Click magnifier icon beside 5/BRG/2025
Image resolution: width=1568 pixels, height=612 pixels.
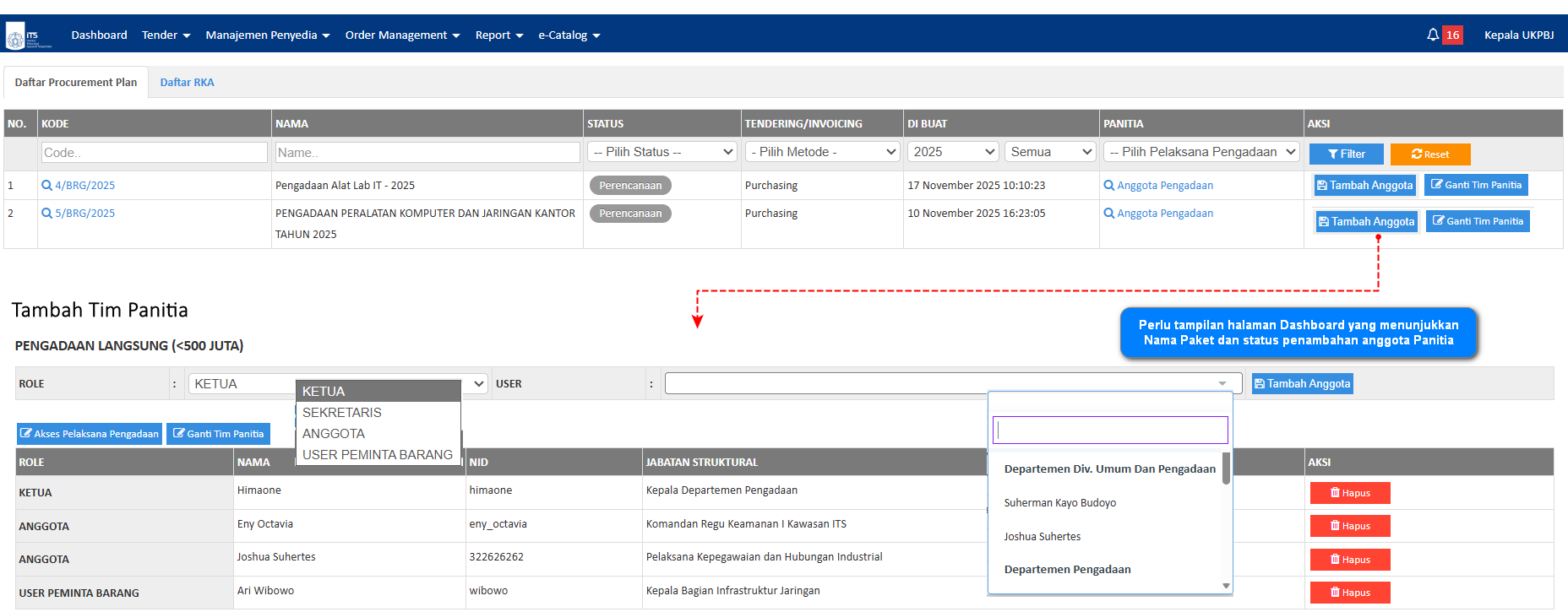coord(46,214)
